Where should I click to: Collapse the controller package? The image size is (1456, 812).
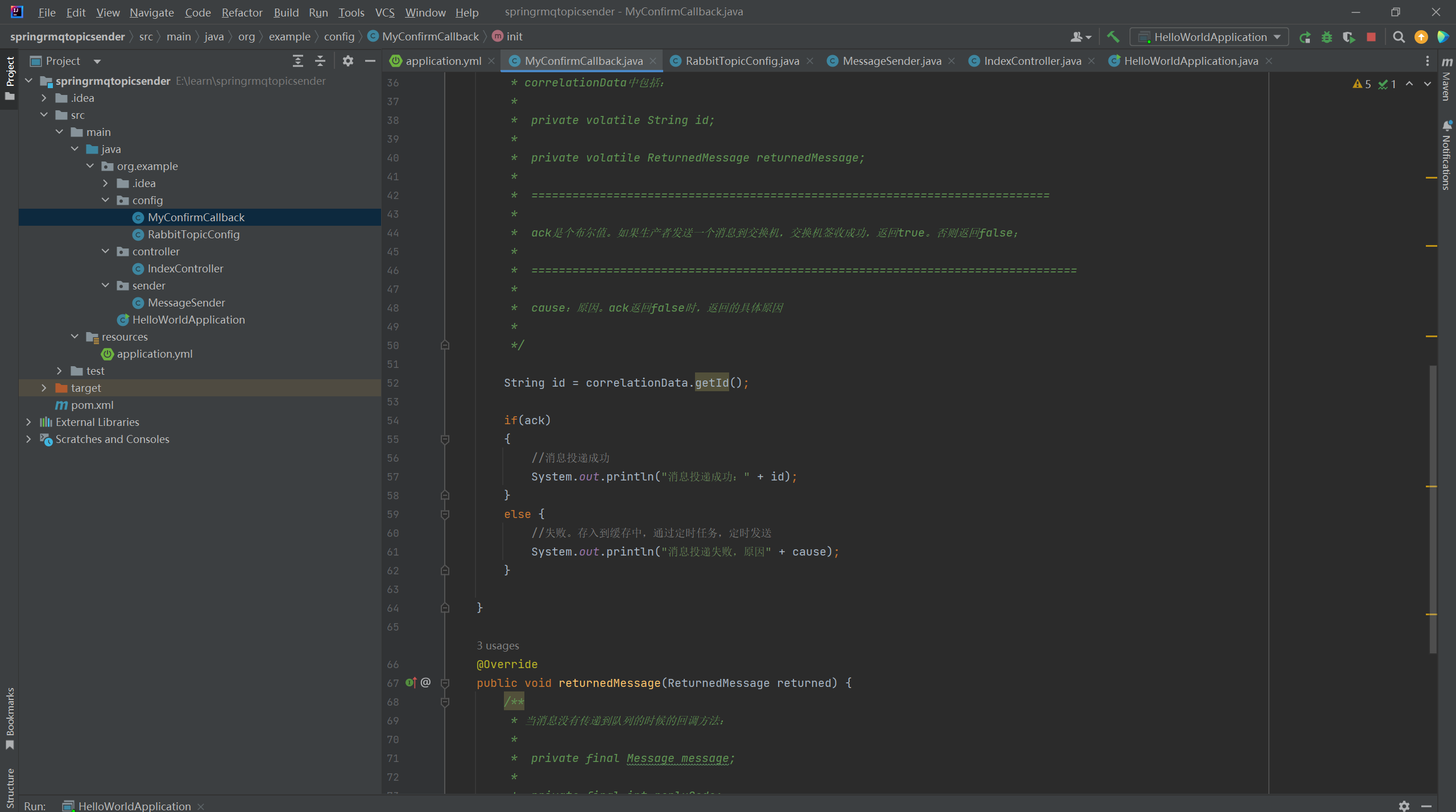[105, 251]
